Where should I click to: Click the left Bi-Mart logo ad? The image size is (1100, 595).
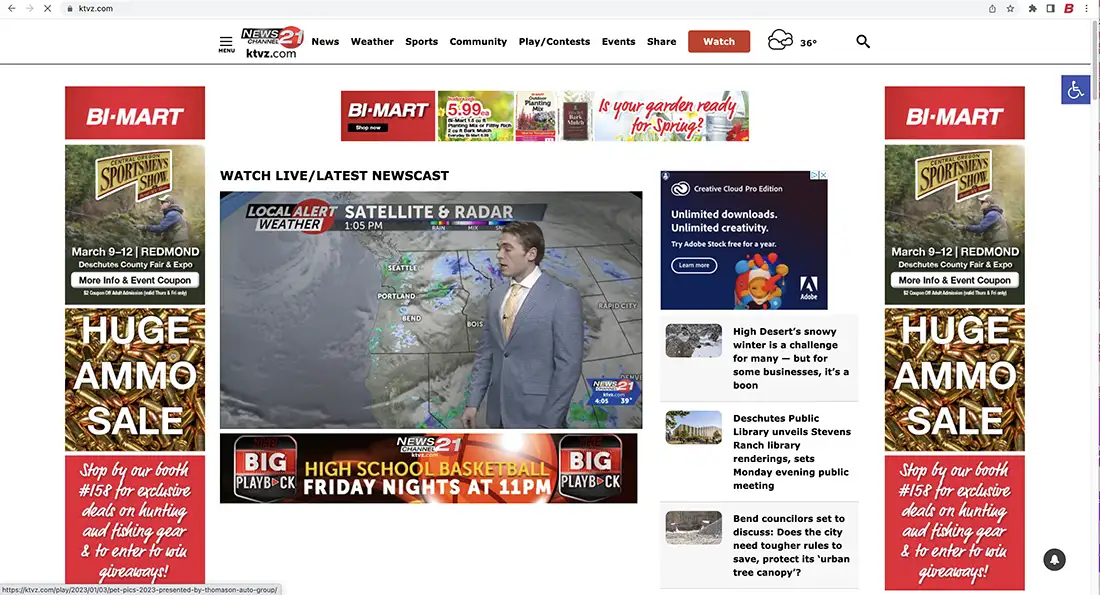(x=135, y=113)
